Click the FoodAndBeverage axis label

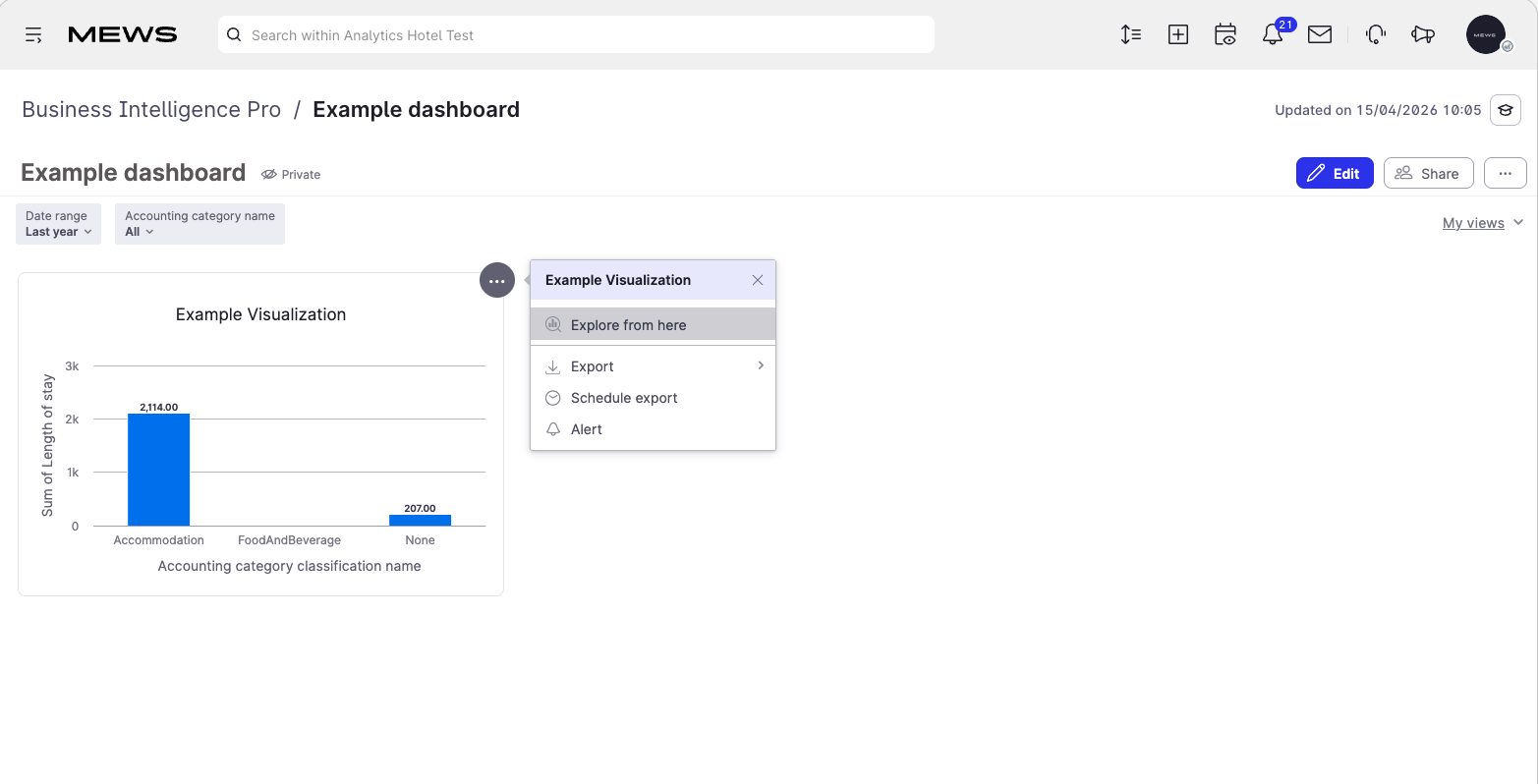289,540
